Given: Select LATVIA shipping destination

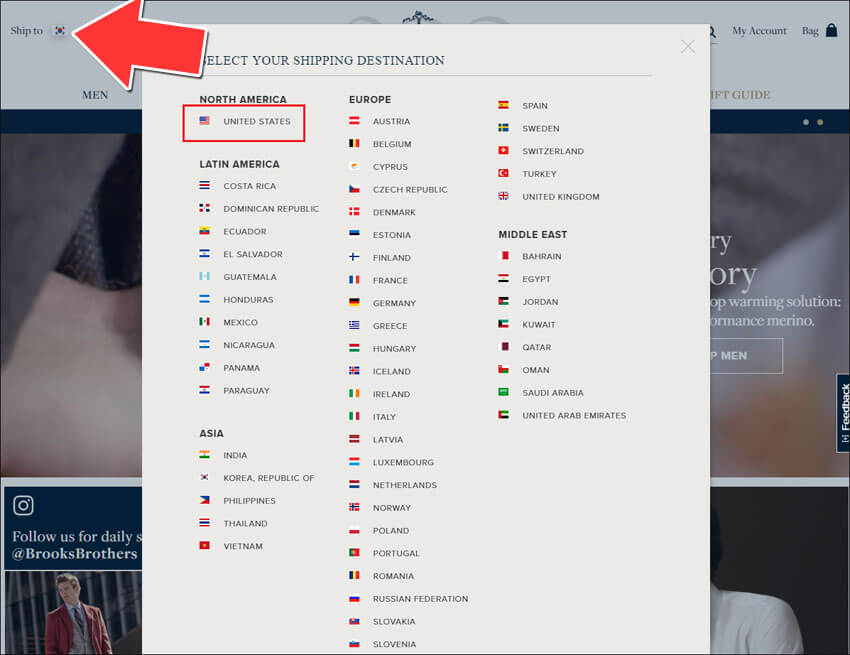Looking at the screenshot, I should point(388,440).
